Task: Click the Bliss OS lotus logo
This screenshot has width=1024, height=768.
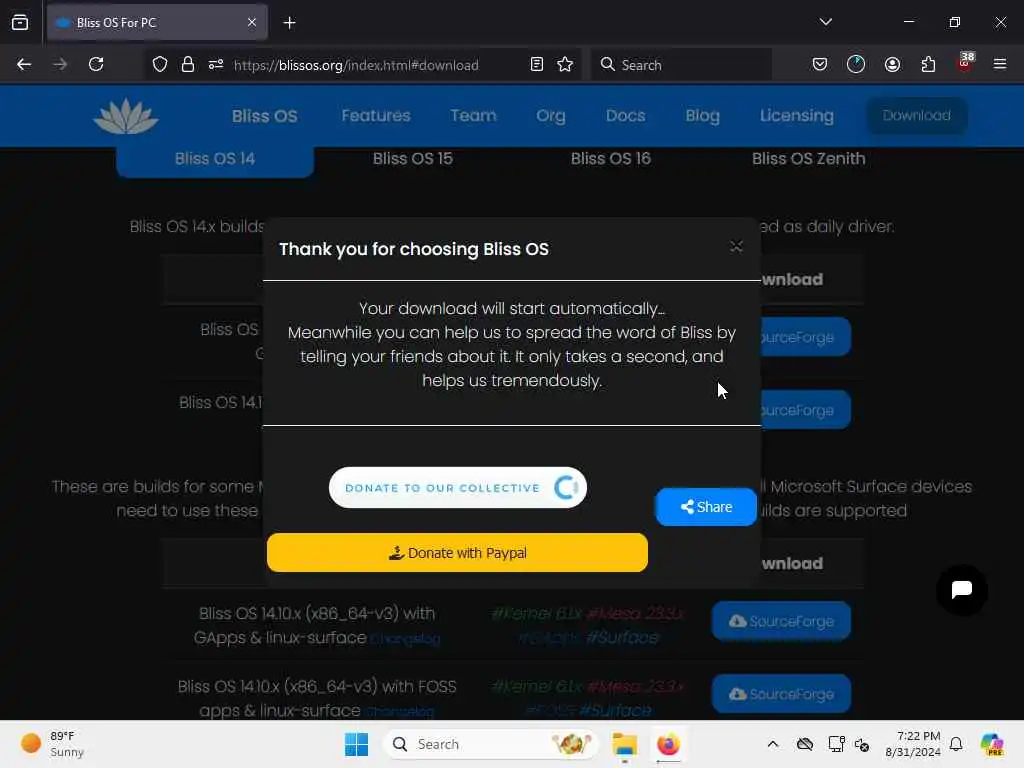Action: coord(125,116)
